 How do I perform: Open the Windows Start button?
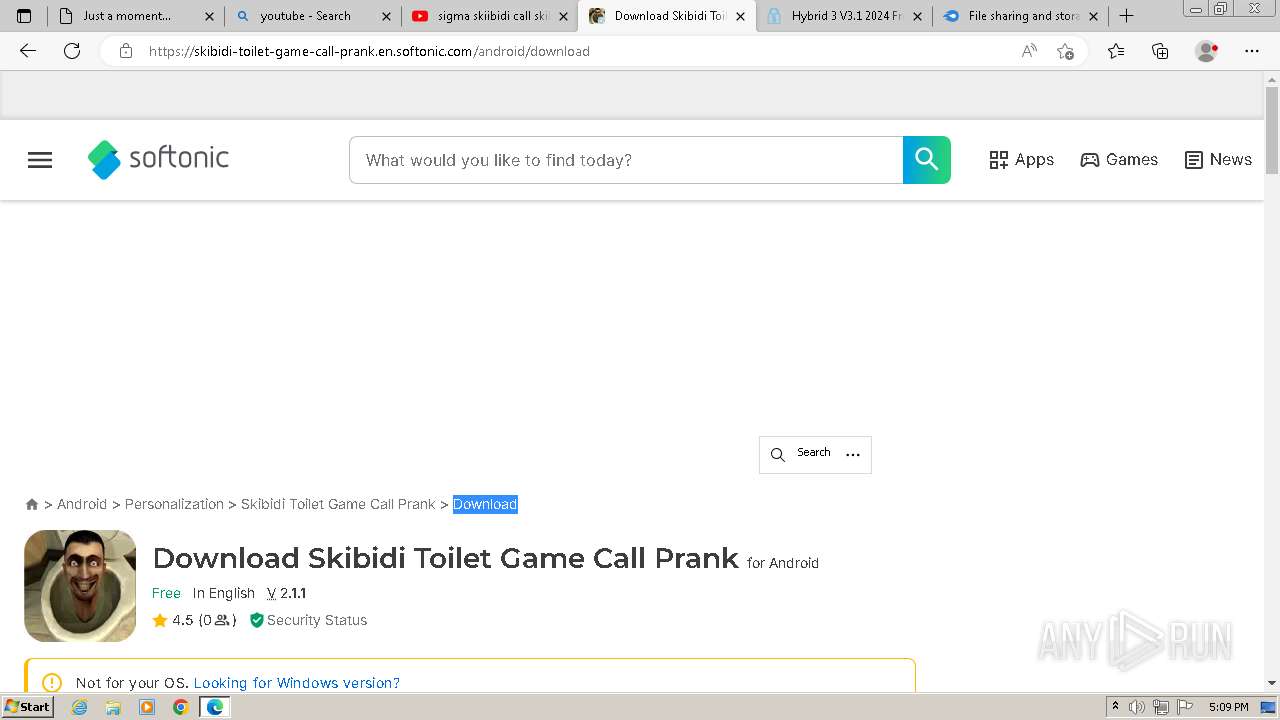(27, 707)
